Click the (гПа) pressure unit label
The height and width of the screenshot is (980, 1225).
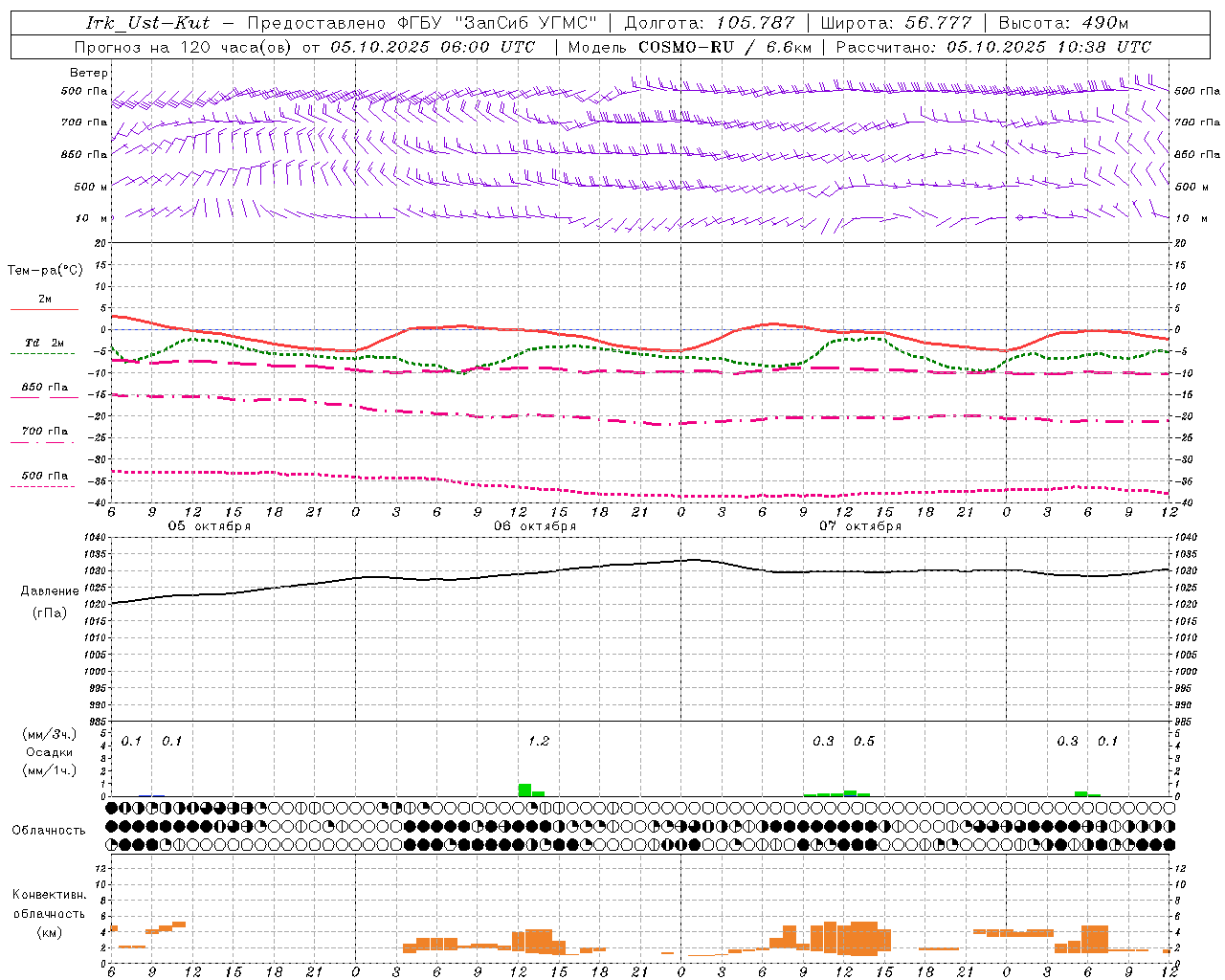coord(50,613)
